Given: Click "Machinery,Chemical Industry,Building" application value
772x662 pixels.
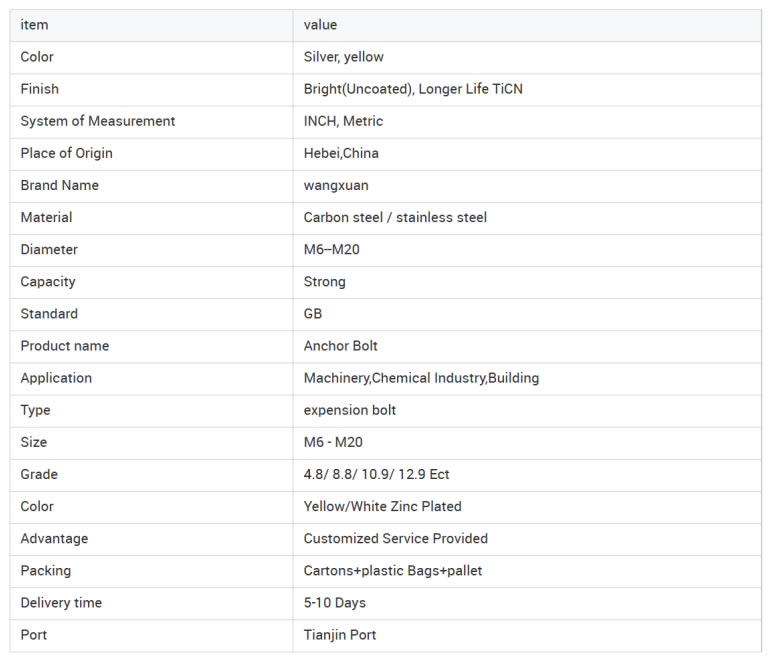Looking at the screenshot, I should 421,377.
